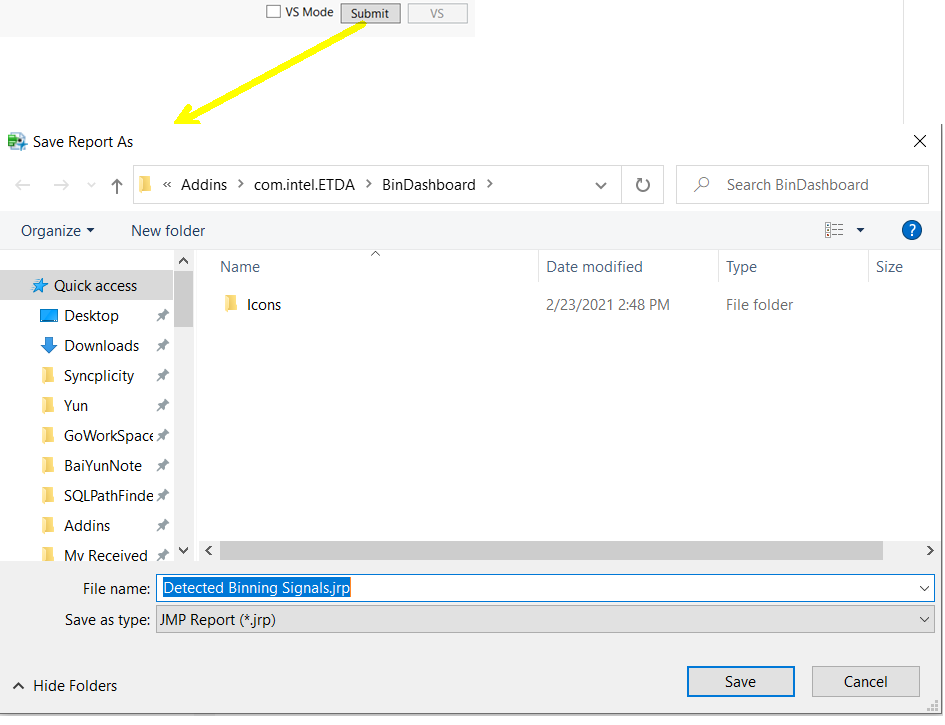
Task: Select the Icons folder
Action: tap(263, 304)
